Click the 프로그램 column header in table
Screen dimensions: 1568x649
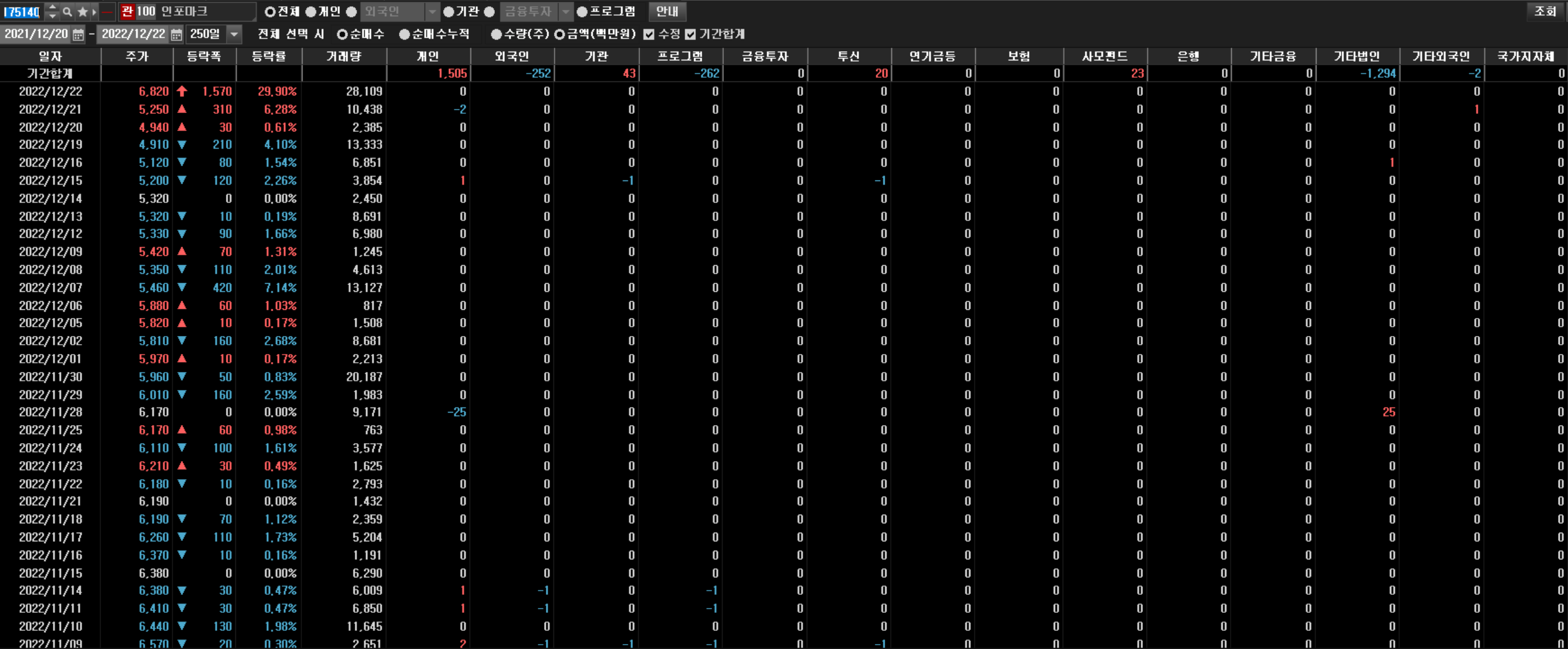pyautogui.click(x=680, y=56)
